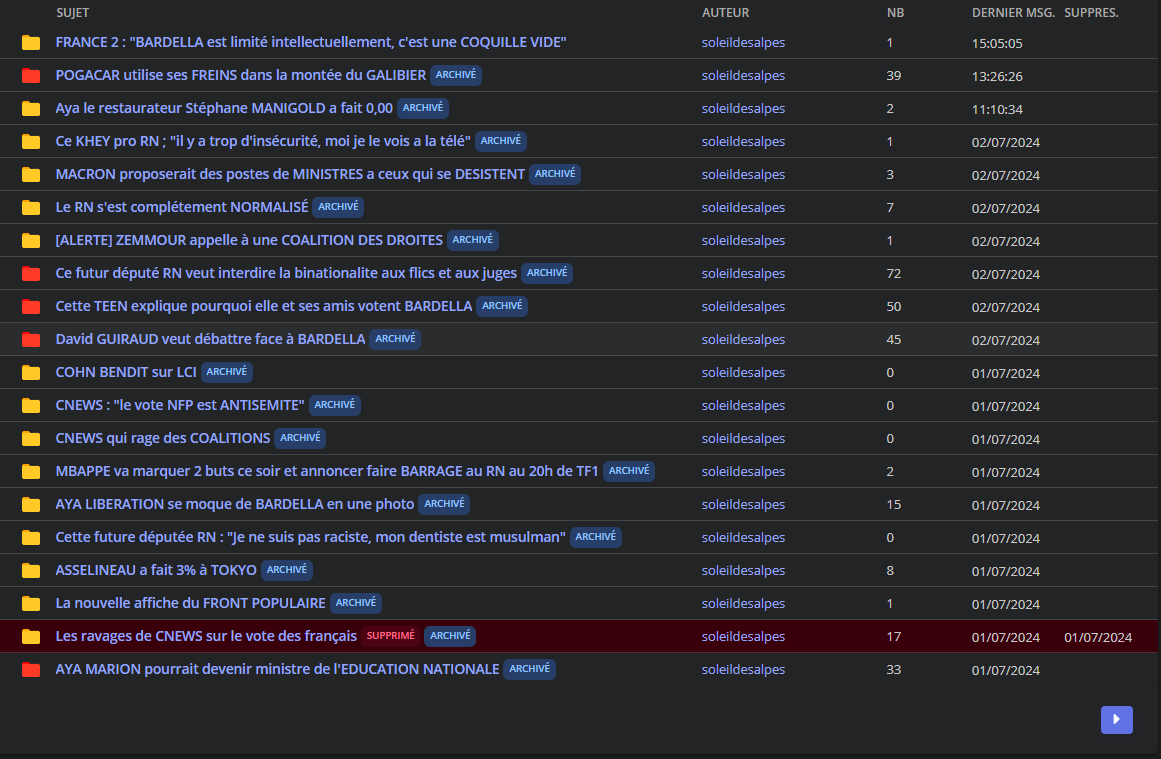Click folder icon for MACRON proposerait topic
This screenshot has height=759, width=1161.
pos(31,174)
